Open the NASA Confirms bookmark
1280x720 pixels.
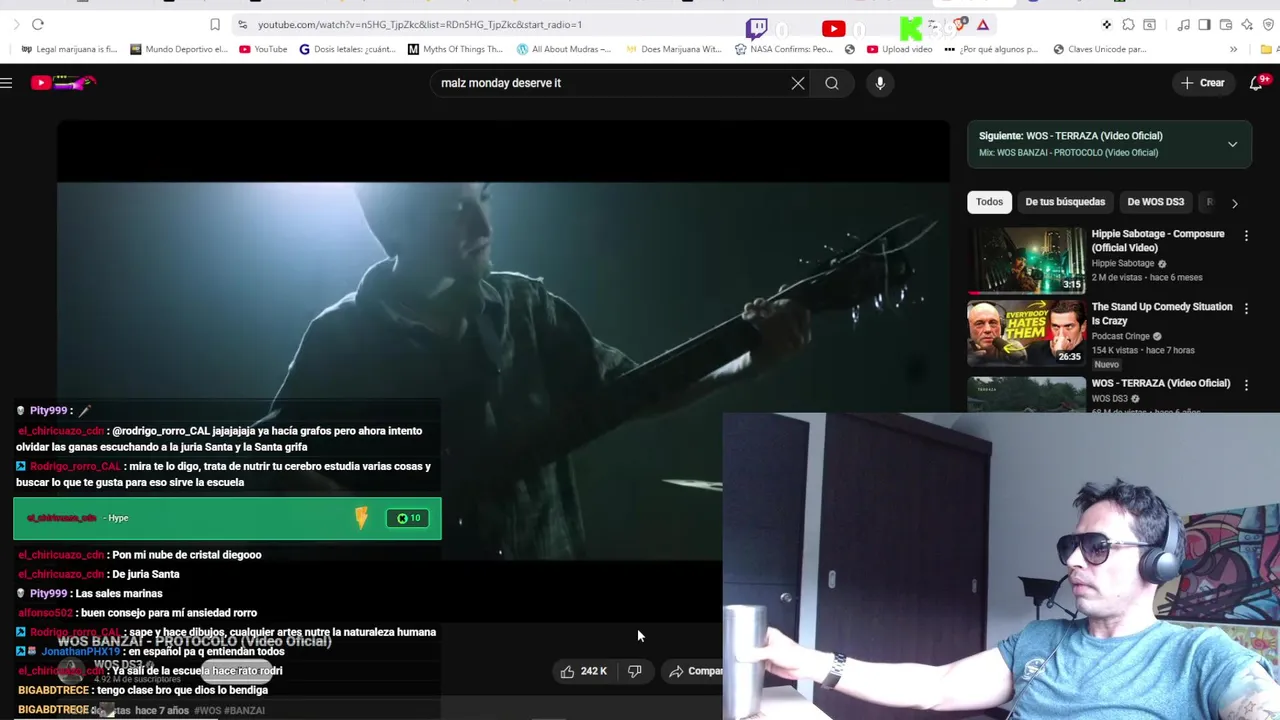click(783, 49)
